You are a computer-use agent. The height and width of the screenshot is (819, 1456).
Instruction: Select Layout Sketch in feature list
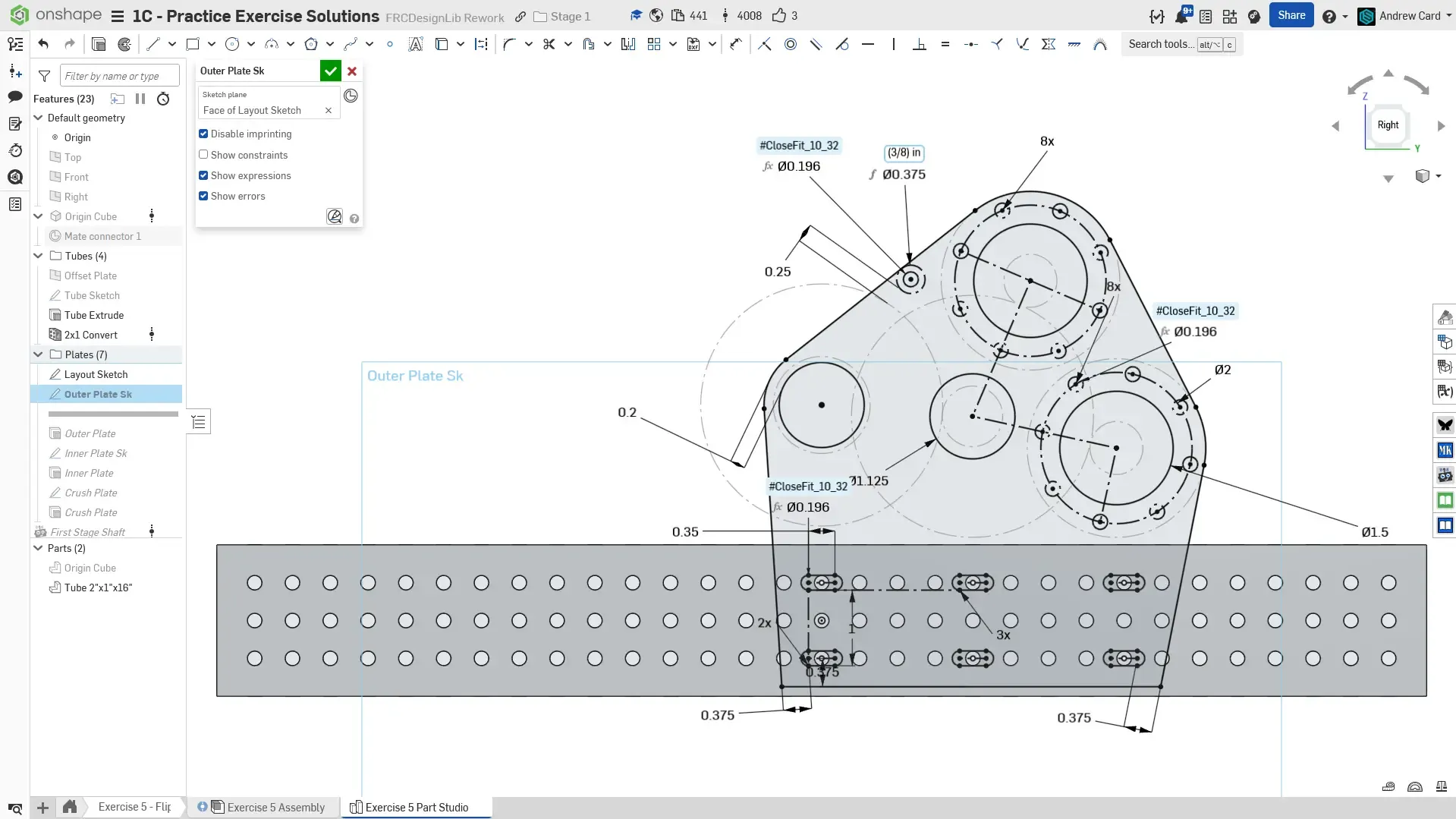click(x=96, y=374)
